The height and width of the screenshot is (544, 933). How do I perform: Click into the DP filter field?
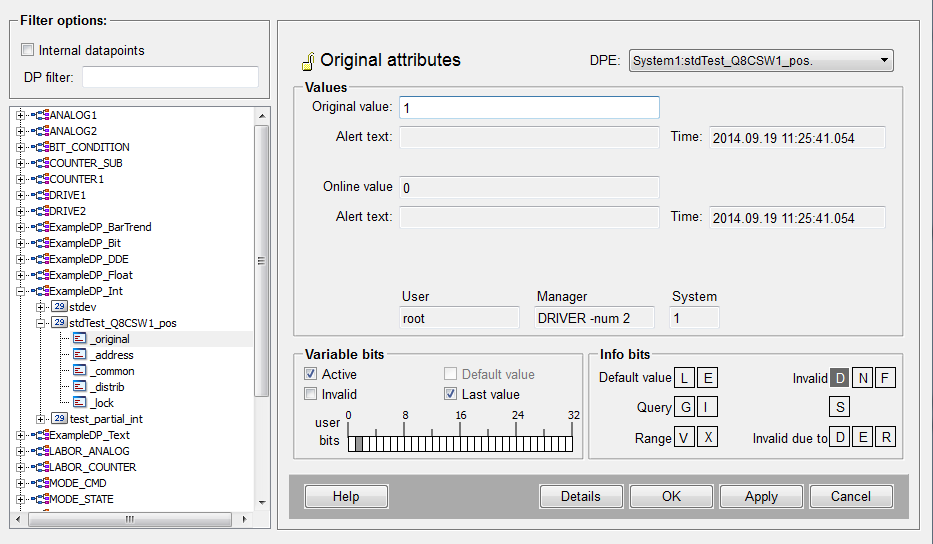[x=170, y=77]
